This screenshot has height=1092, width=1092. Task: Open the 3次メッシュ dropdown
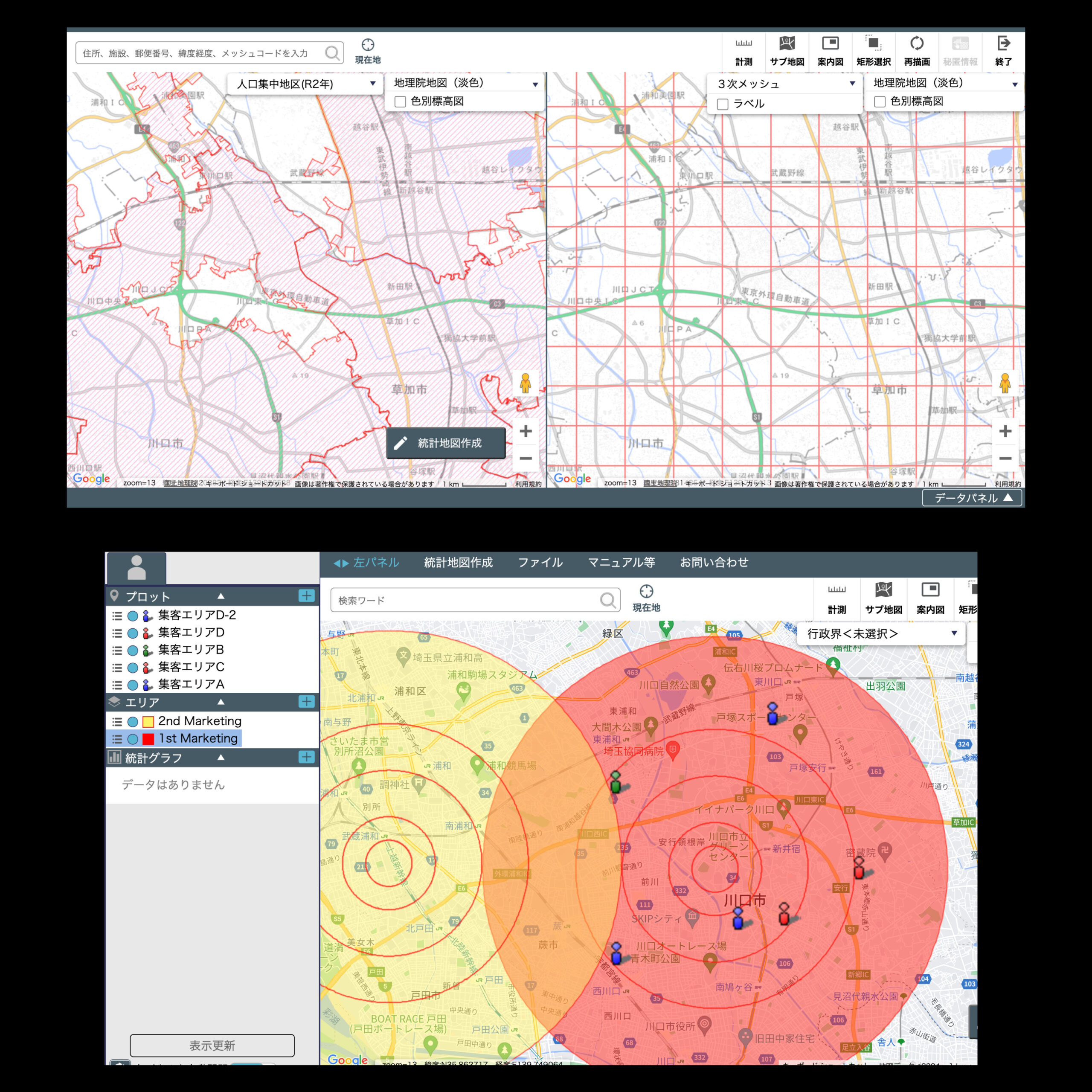tap(784, 84)
